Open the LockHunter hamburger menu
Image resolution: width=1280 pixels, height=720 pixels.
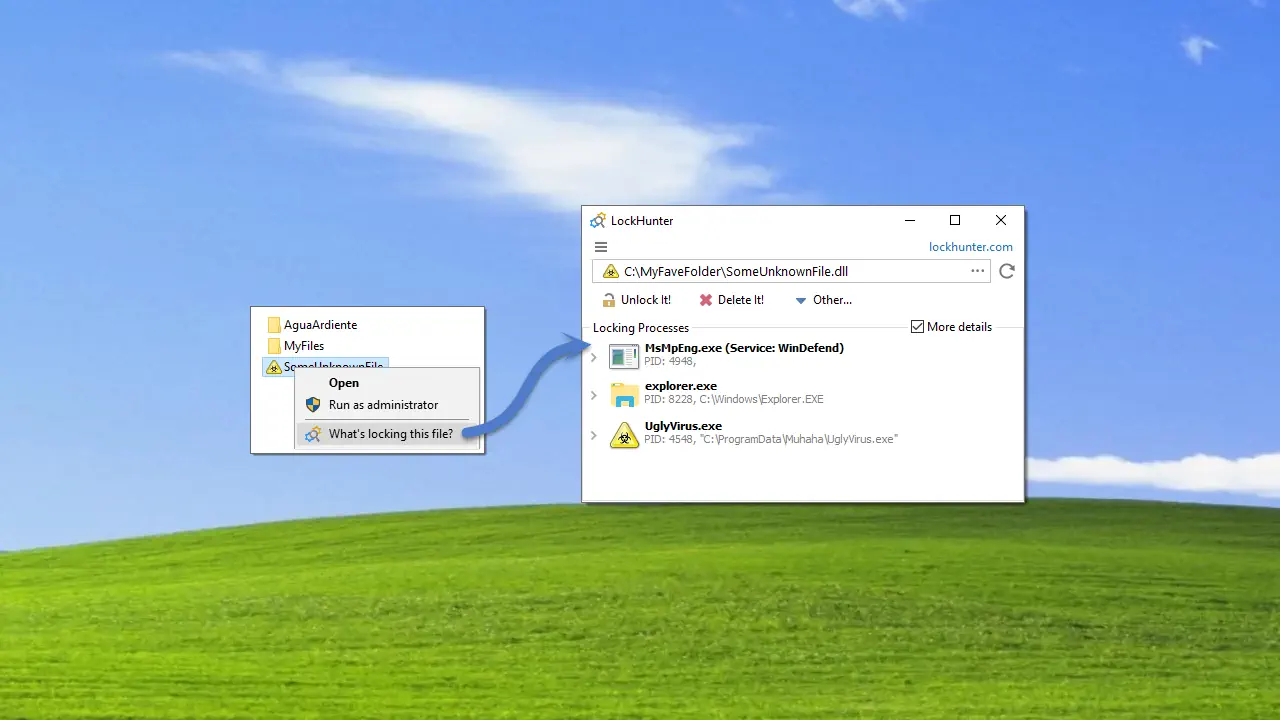point(601,247)
